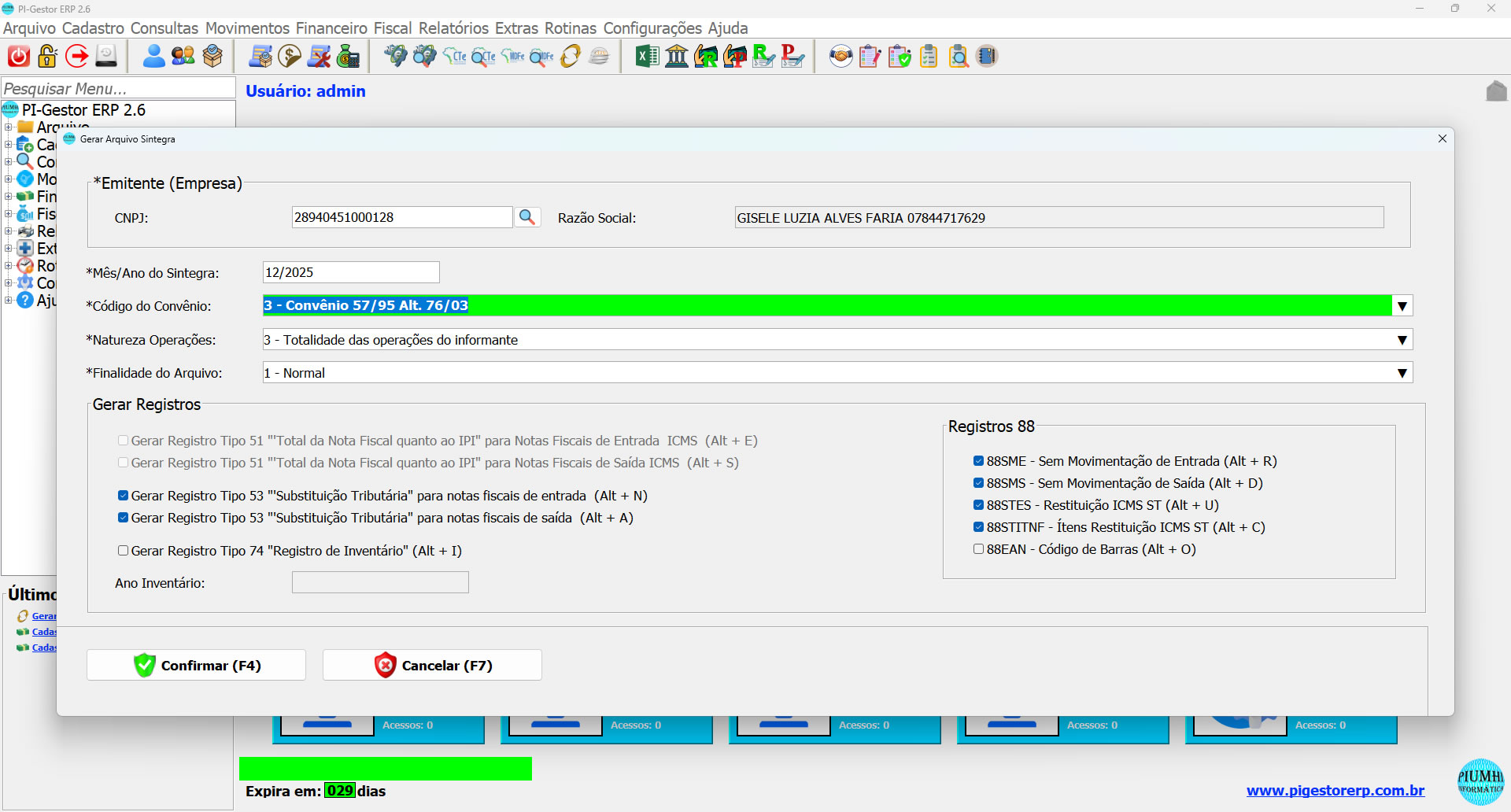This screenshot has height=812, width=1511.
Task: Uncheck 88SME Sem Movimentação de Entrada
Action: pos(979,461)
